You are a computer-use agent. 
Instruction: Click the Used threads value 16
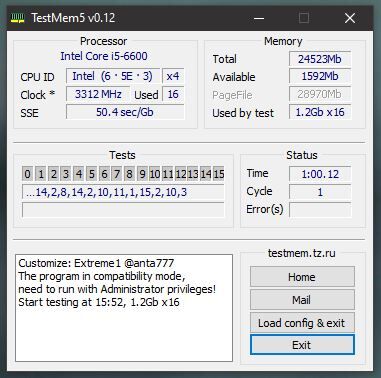(173, 94)
